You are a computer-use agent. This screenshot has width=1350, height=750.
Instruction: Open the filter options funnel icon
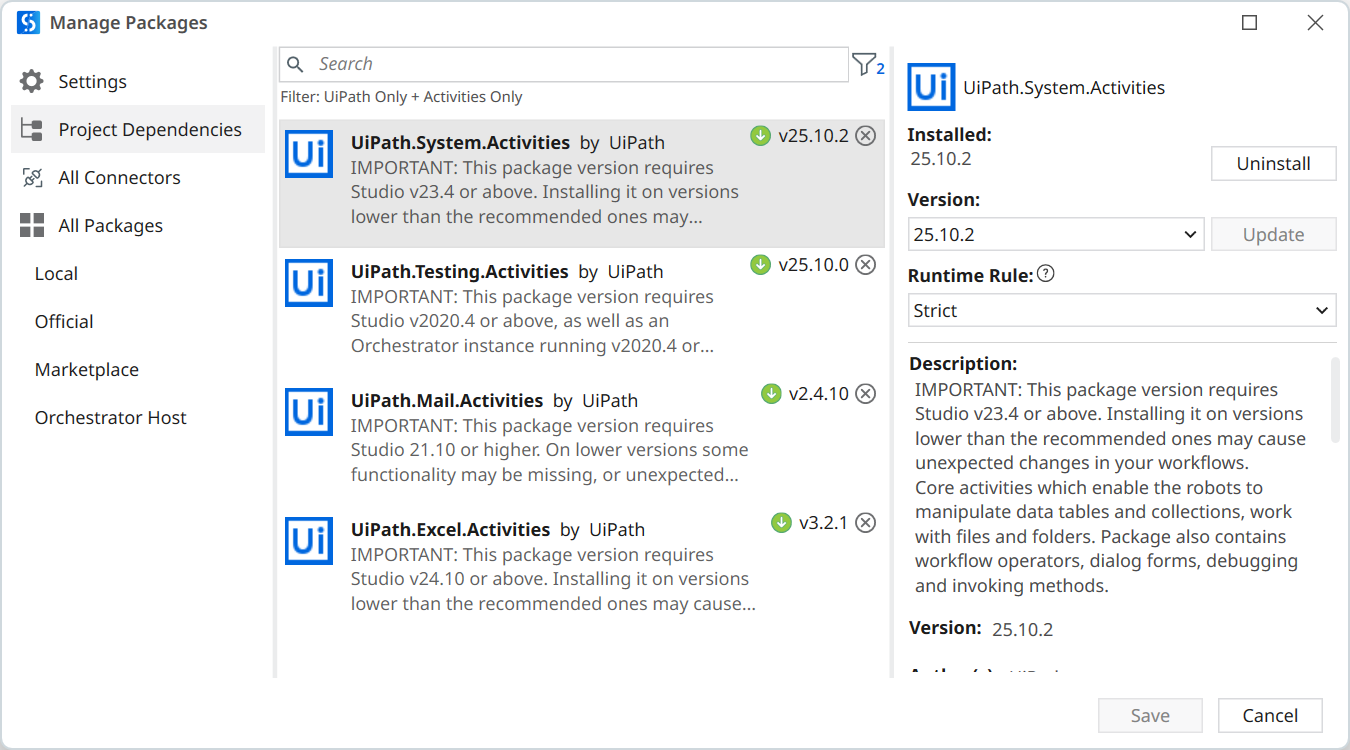[864, 65]
